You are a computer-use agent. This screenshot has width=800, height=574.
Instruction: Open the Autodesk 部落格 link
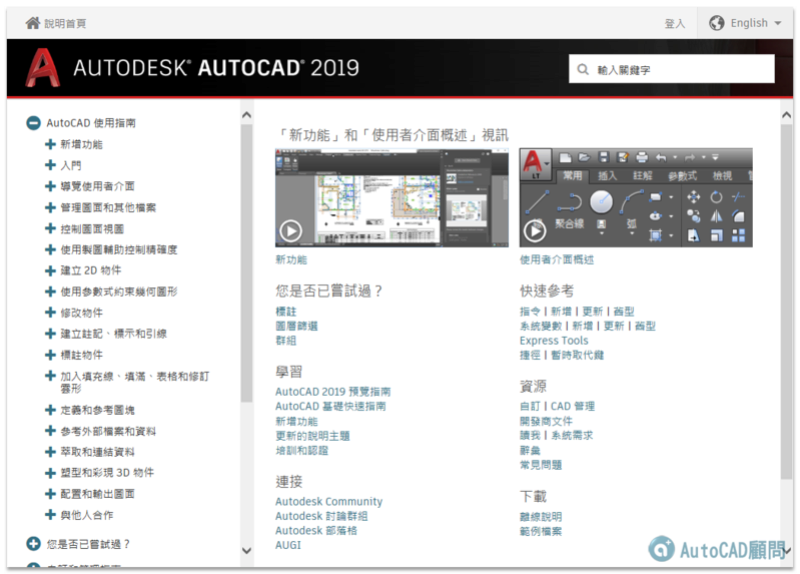316,531
